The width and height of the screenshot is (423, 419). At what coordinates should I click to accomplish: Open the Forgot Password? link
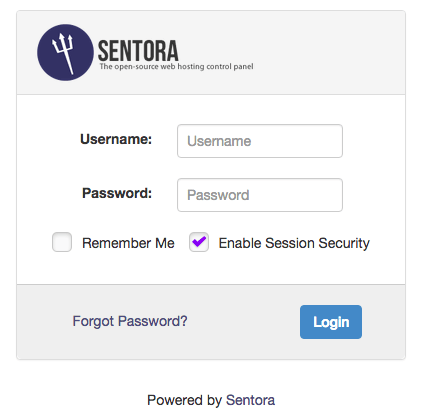click(x=130, y=321)
